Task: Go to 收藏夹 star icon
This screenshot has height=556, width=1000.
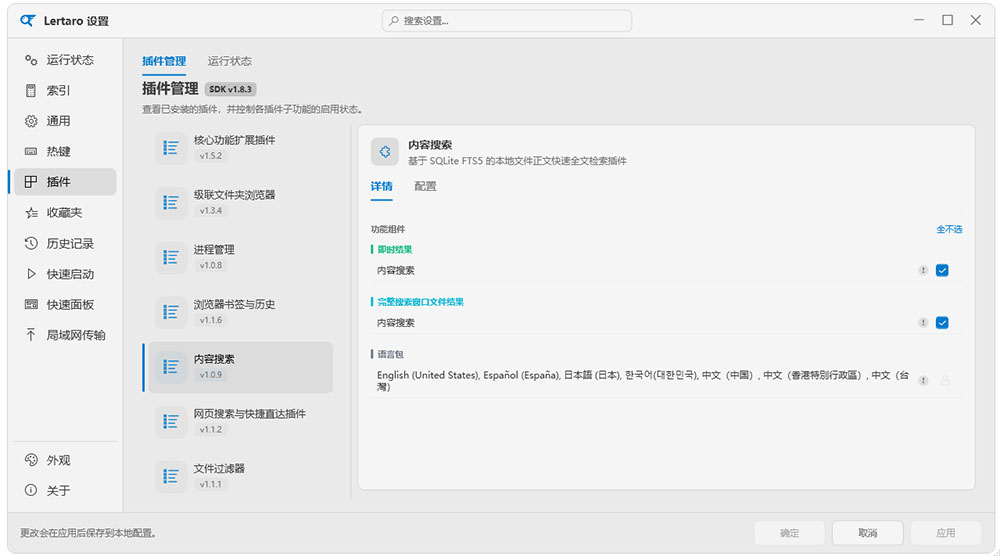Action: [x=31, y=213]
